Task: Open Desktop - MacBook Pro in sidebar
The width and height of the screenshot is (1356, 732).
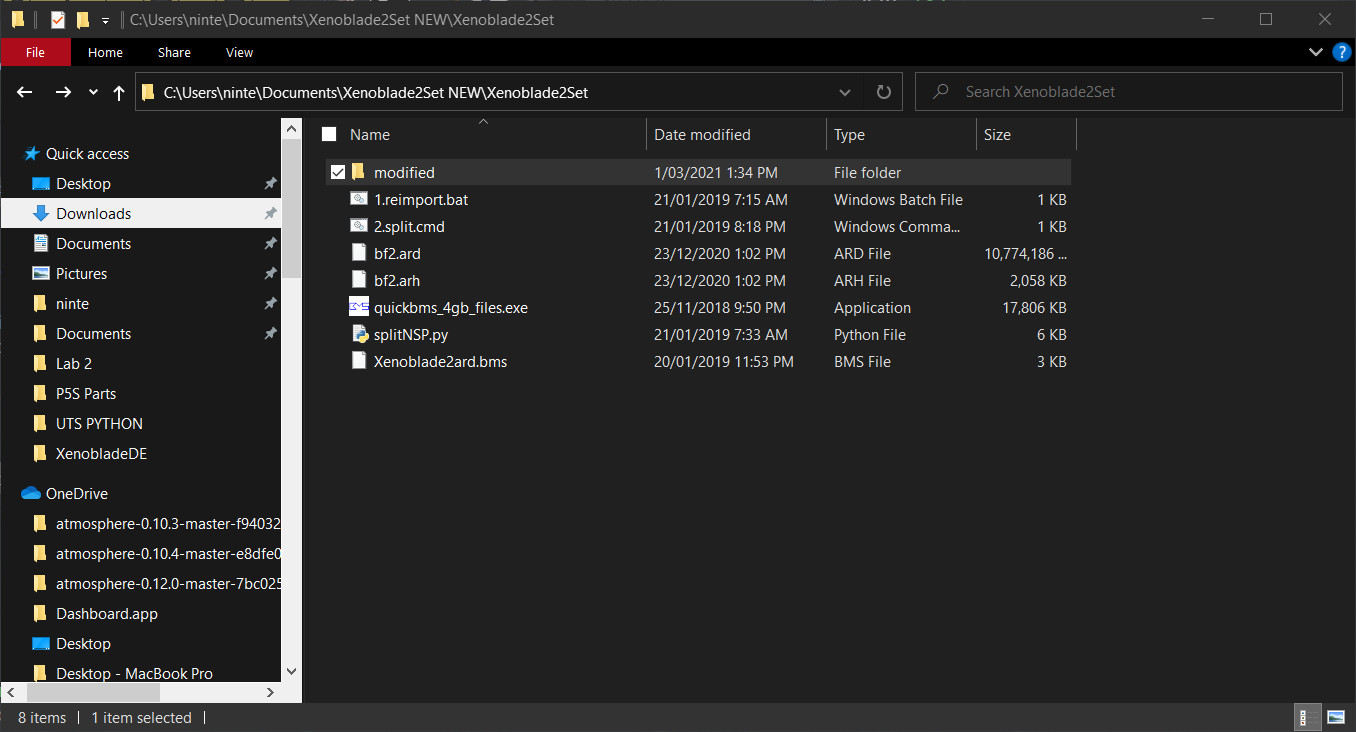Action: (x=134, y=673)
